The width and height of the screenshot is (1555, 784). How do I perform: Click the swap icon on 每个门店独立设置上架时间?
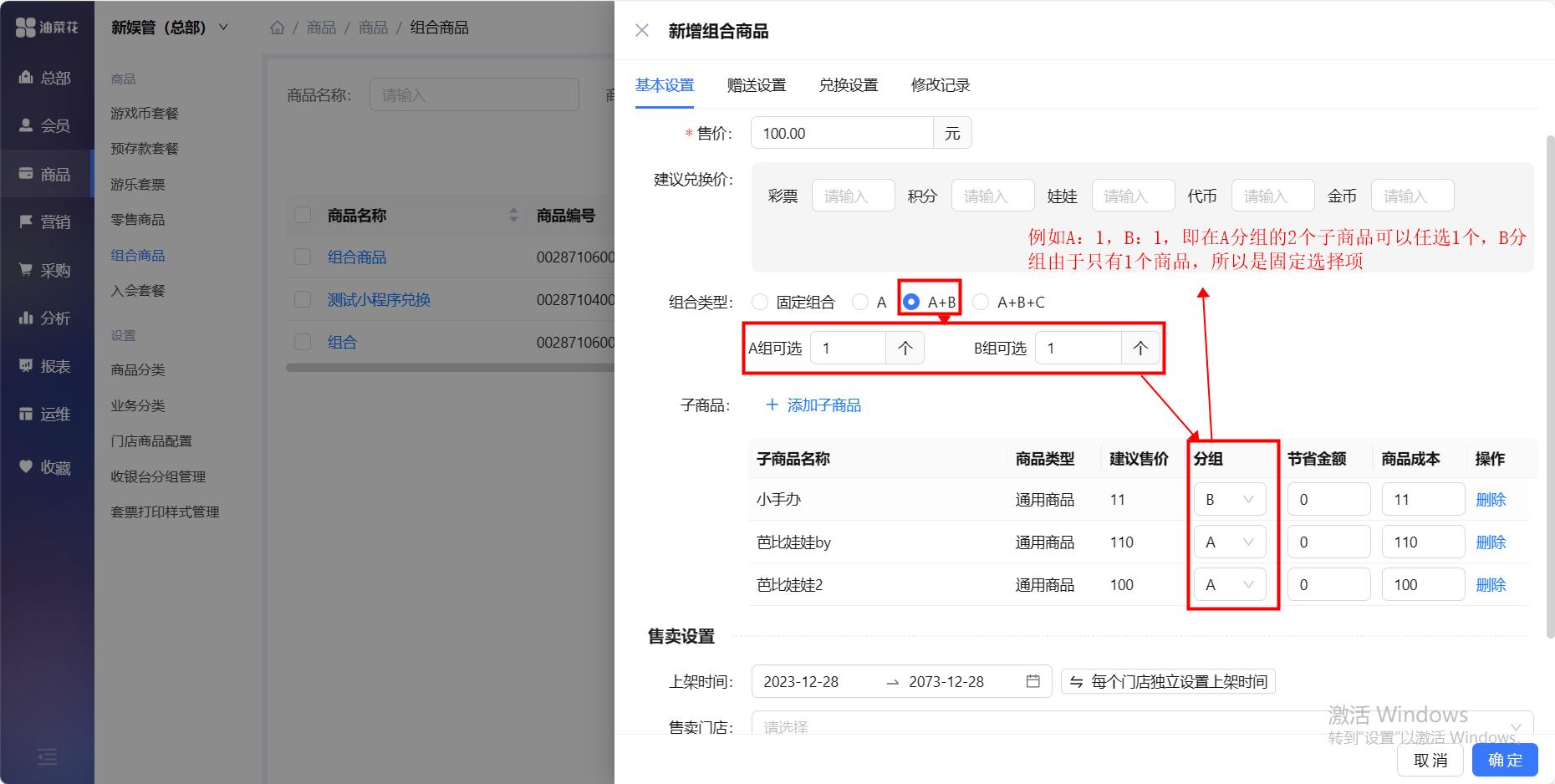pos(1077,682)
